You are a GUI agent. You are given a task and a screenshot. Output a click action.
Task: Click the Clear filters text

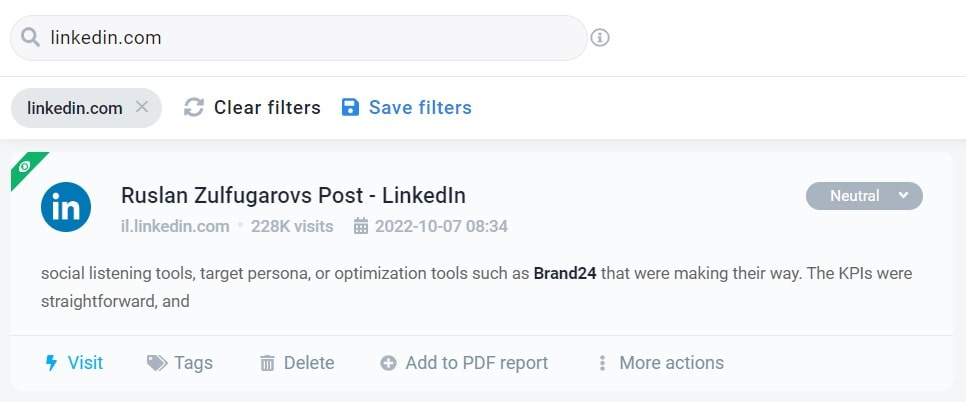click(267, 107)
